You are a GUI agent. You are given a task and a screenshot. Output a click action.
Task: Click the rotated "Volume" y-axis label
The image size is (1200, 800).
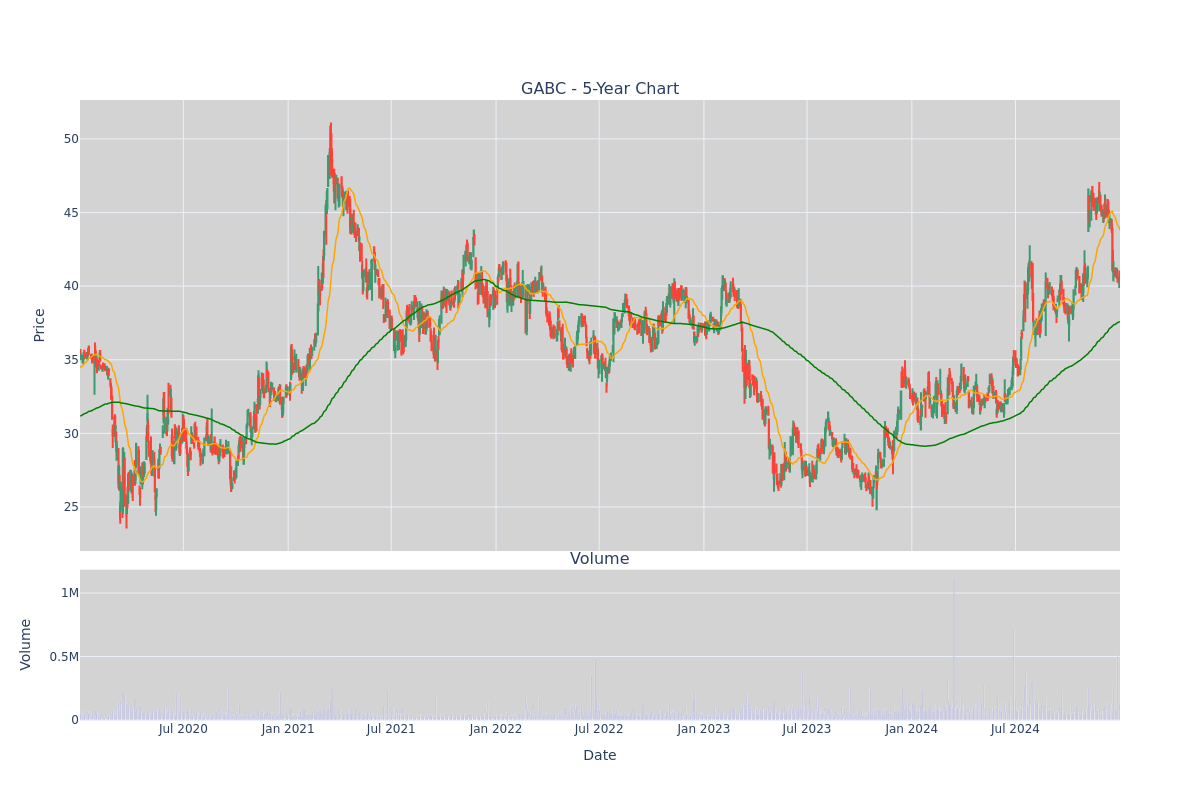pos(27,644)
